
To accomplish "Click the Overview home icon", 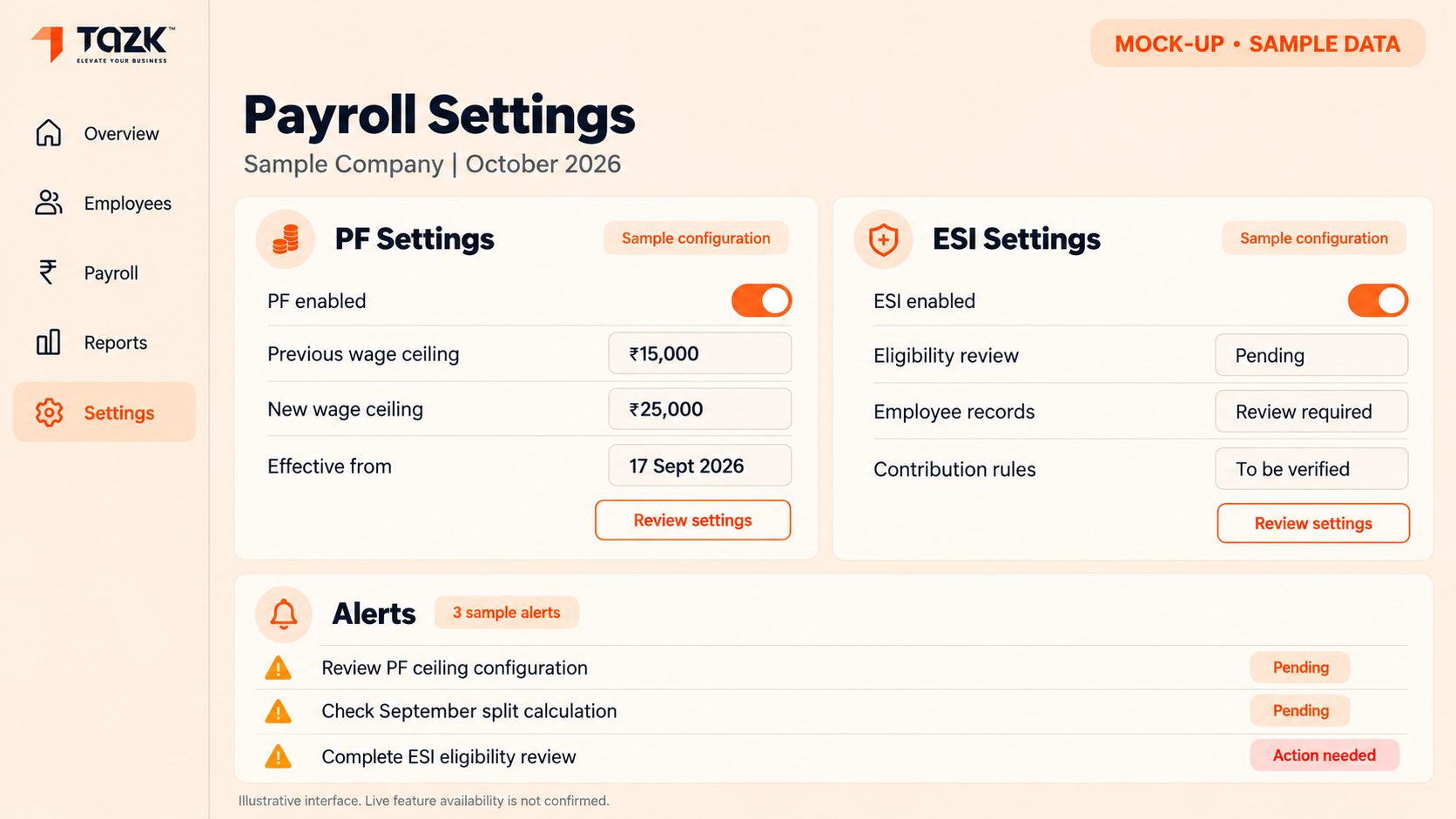I will pos(49,133).
